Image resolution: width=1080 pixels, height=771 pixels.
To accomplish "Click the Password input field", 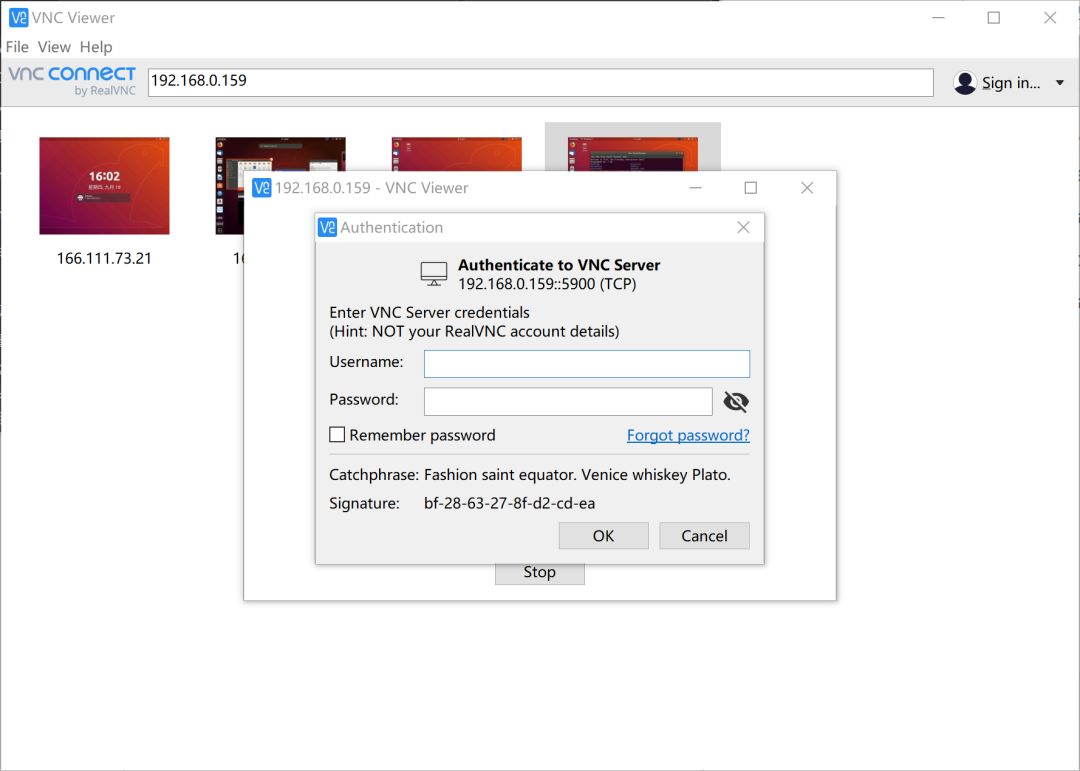I will click(x=568, y=401).
